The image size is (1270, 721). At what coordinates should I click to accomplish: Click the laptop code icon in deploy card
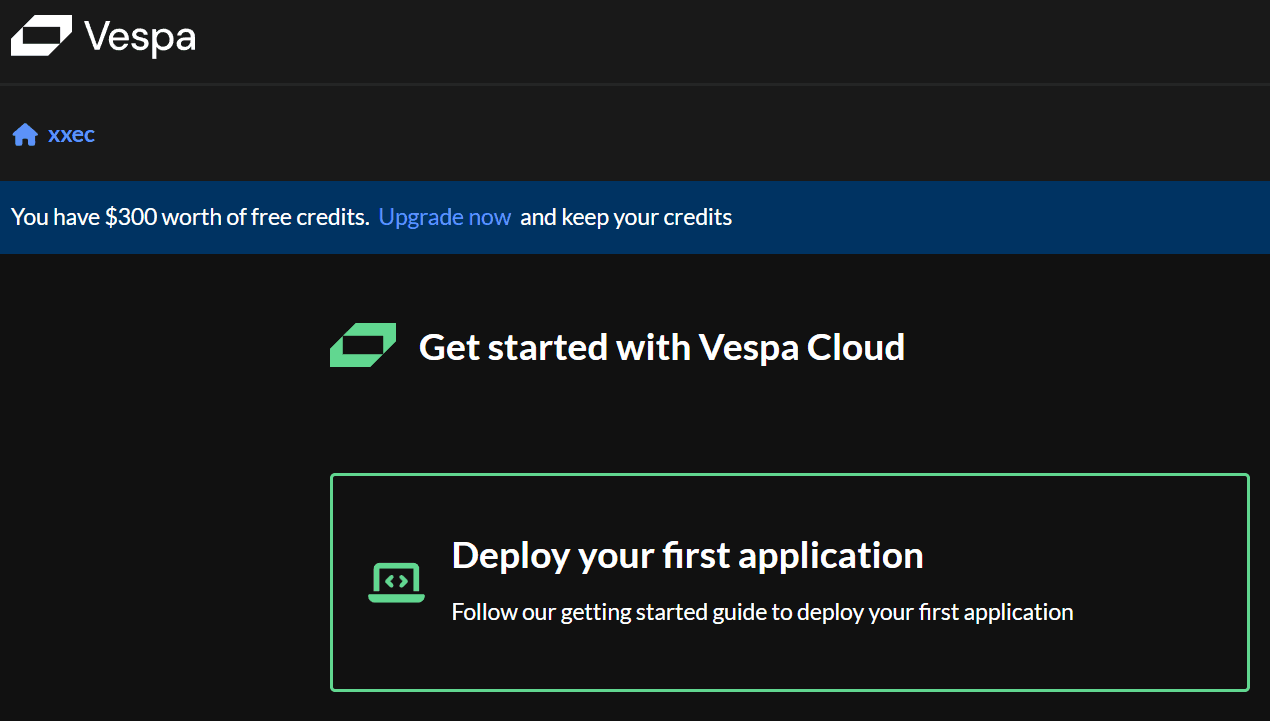pos(396,582)
